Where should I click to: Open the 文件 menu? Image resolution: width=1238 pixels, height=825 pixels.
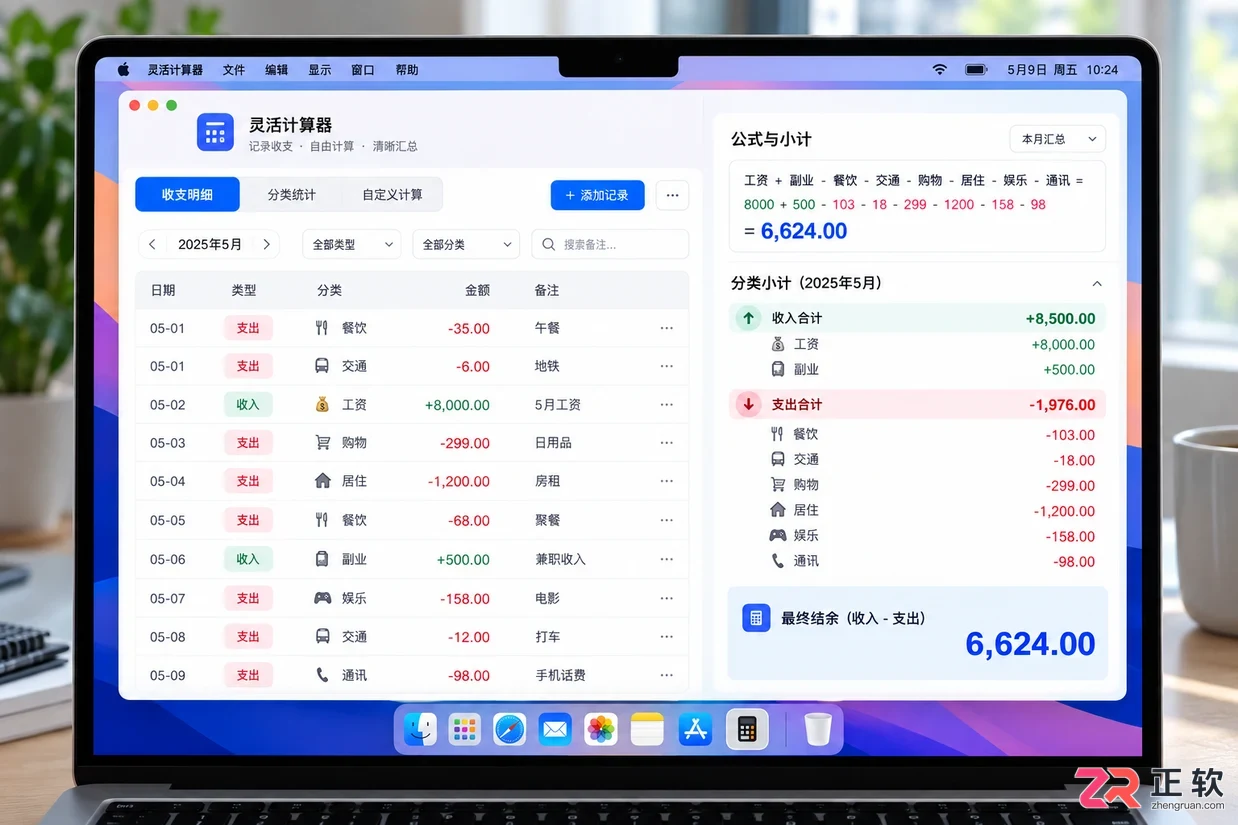tap(234, 70)
